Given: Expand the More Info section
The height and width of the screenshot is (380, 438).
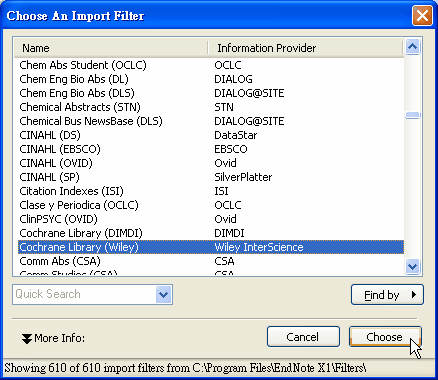Looking at the screenshot, I should tap(53, 338).
